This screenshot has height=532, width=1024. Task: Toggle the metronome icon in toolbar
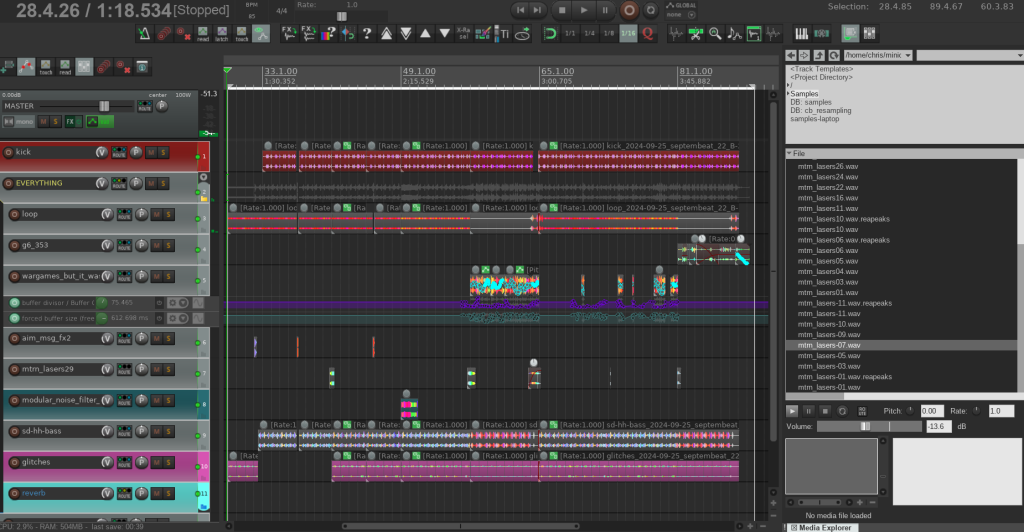(x=144, y=33)
